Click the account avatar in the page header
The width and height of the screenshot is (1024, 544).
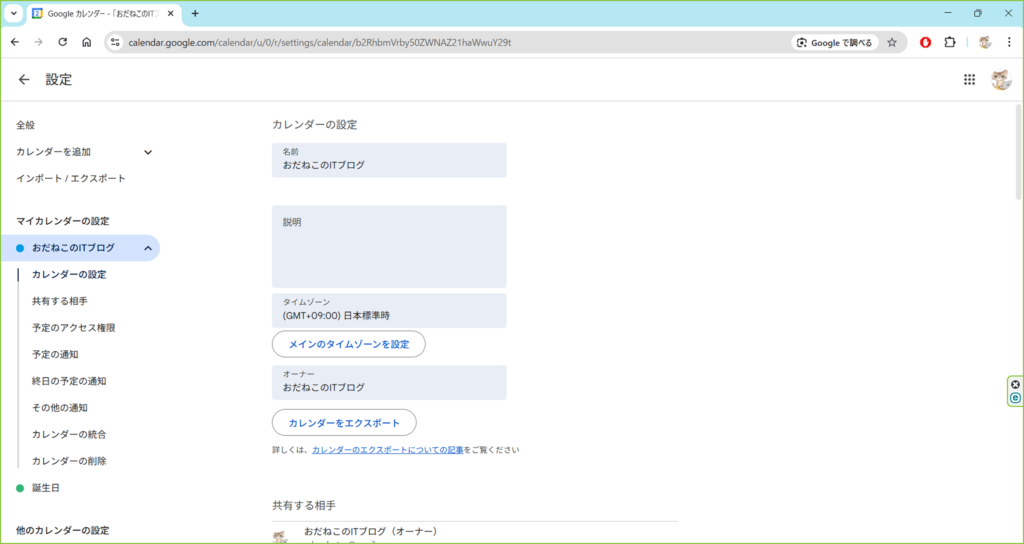click(x=1000, y=80)
